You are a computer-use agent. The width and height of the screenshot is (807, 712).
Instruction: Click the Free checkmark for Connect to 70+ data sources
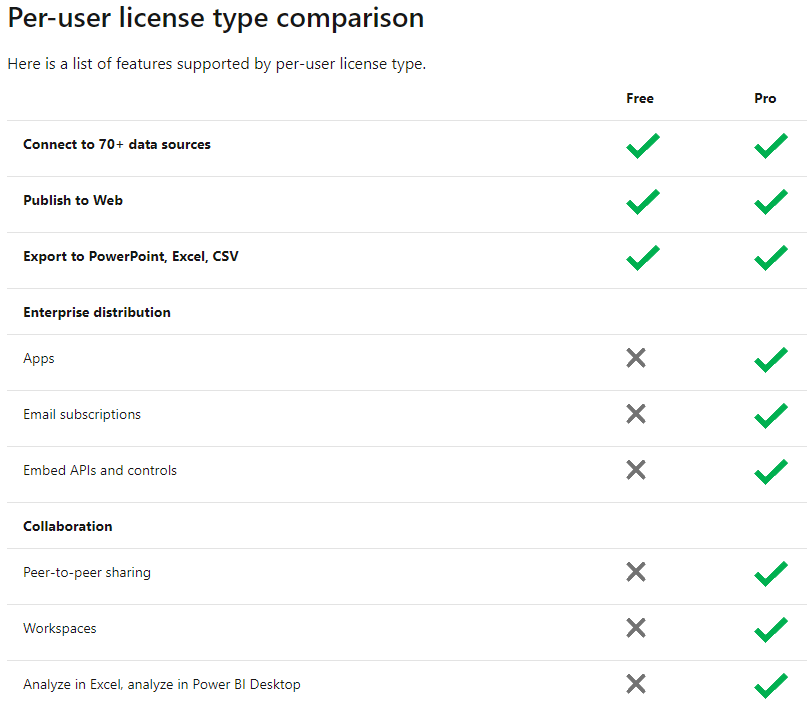tap(643, 146)
